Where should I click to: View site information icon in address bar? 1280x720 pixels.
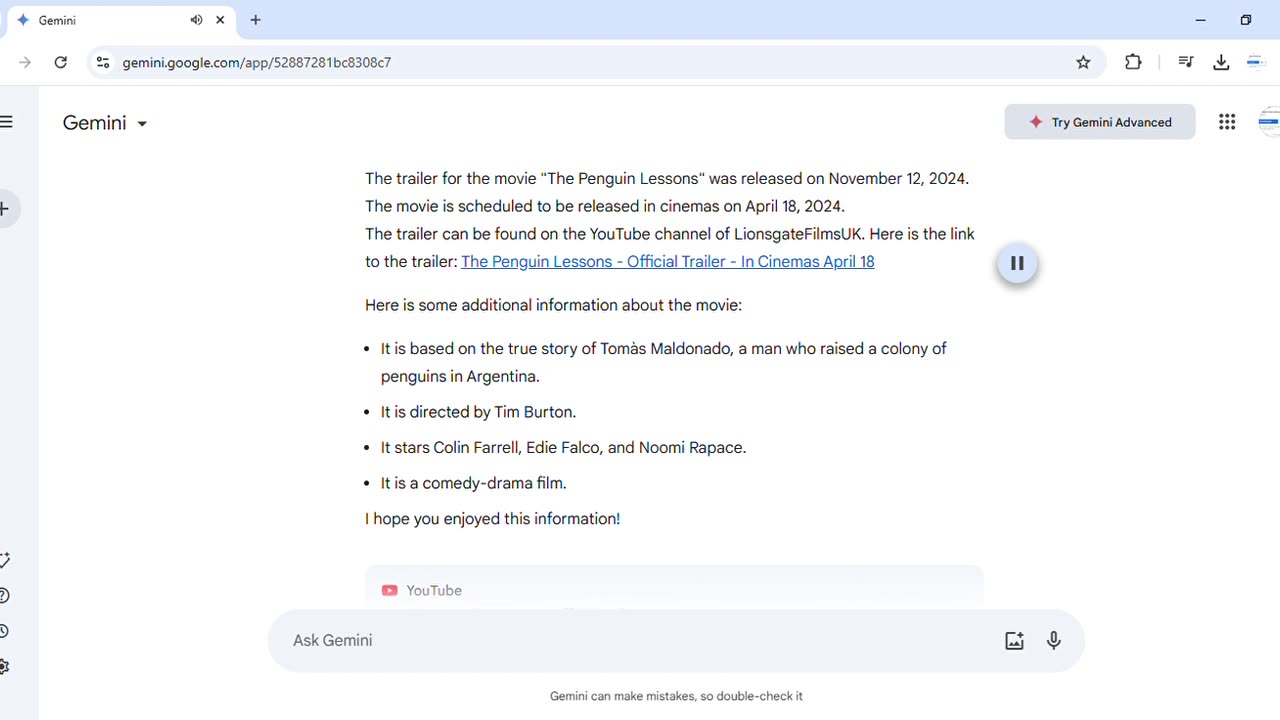pyautogui.click(x=102, y=62)
